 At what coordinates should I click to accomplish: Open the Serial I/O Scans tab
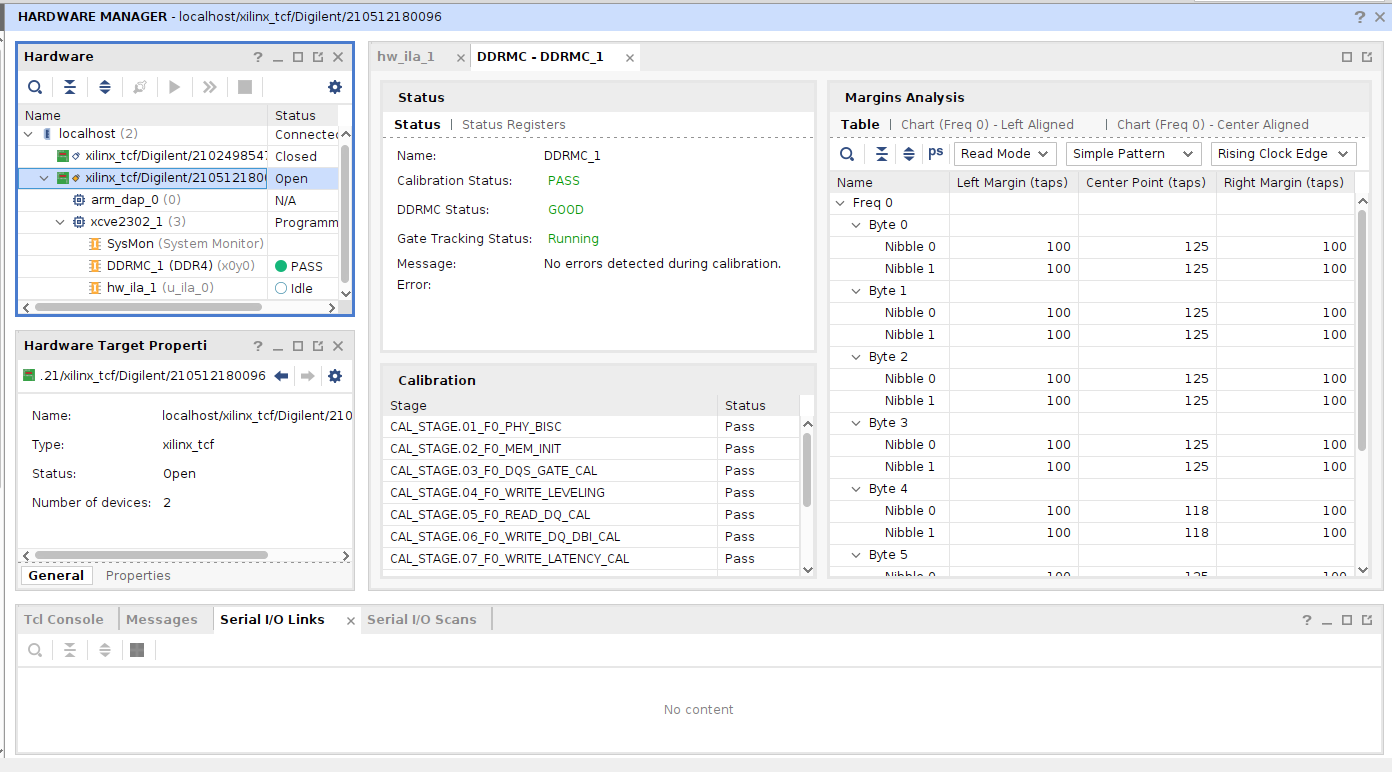coord(422,620)
